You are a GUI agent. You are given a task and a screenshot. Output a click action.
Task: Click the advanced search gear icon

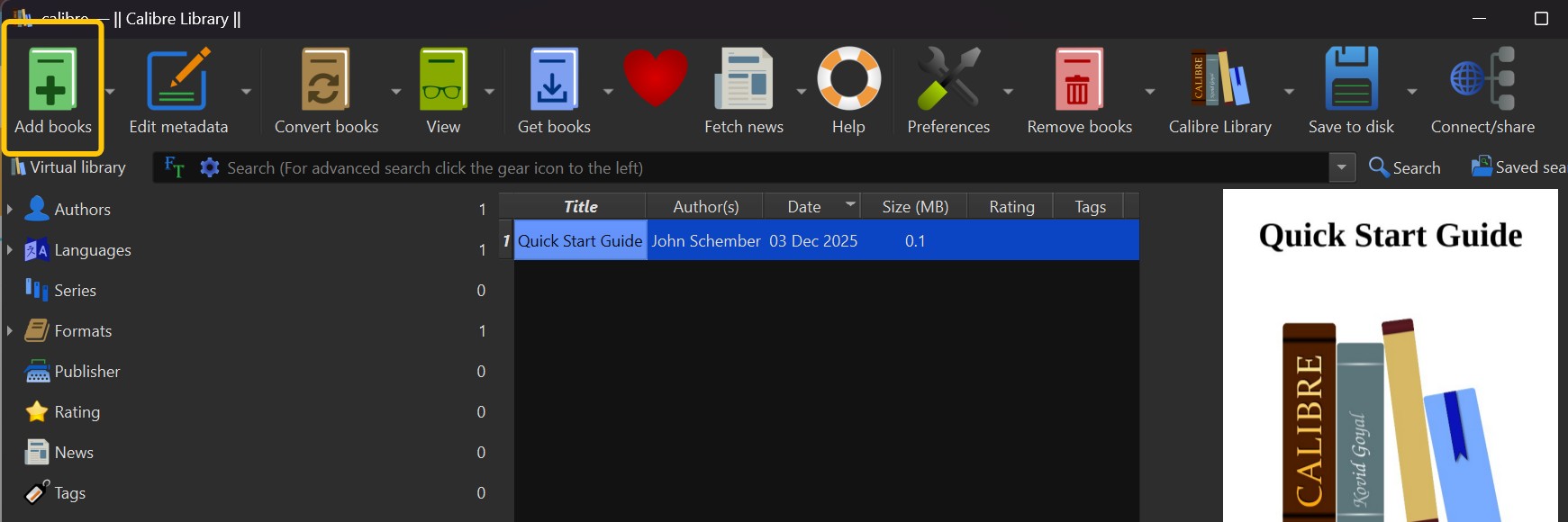pos(210,167)
